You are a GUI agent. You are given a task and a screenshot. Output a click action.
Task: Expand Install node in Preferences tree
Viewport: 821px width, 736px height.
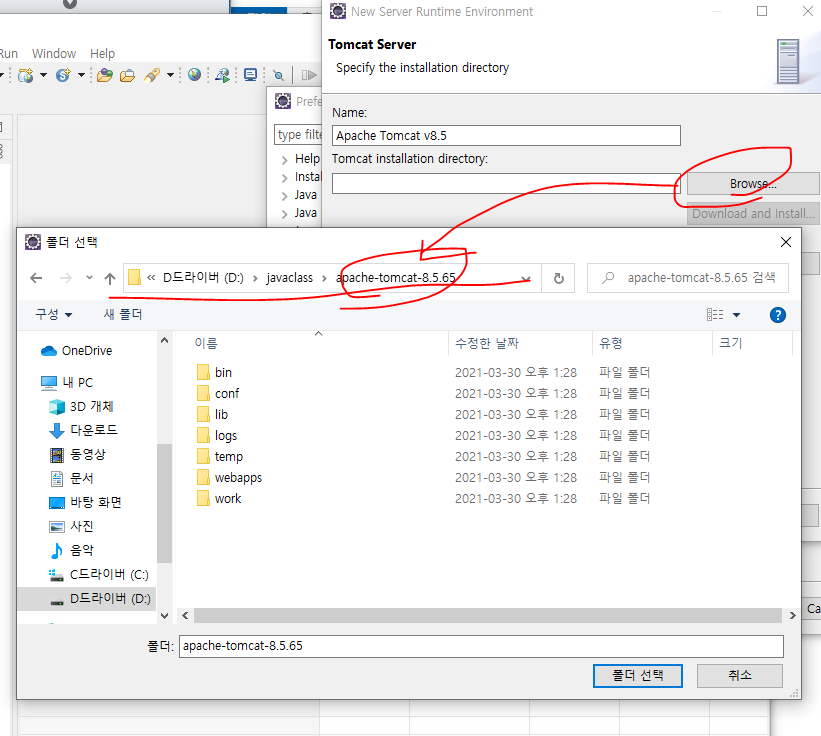pos(284,178)
